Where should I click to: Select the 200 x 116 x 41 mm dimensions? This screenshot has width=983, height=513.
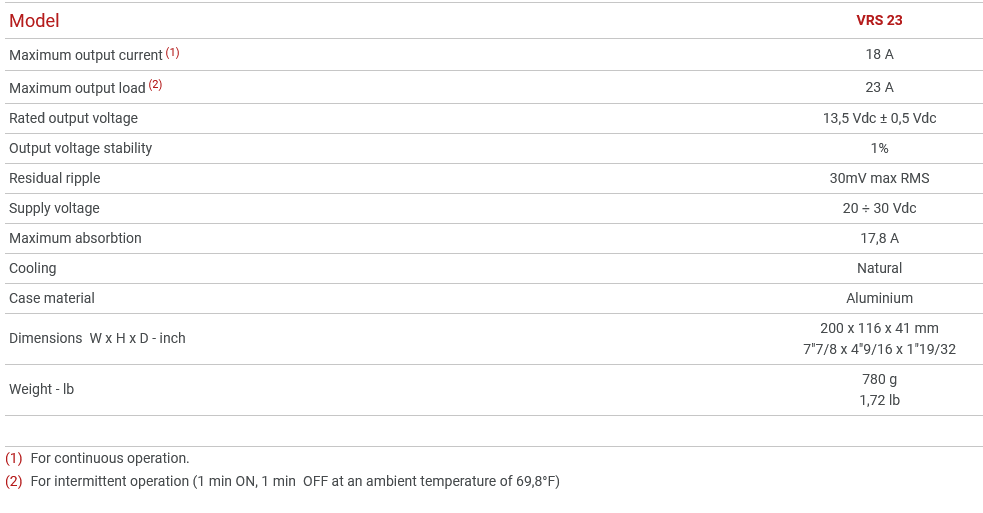[879, 328]
